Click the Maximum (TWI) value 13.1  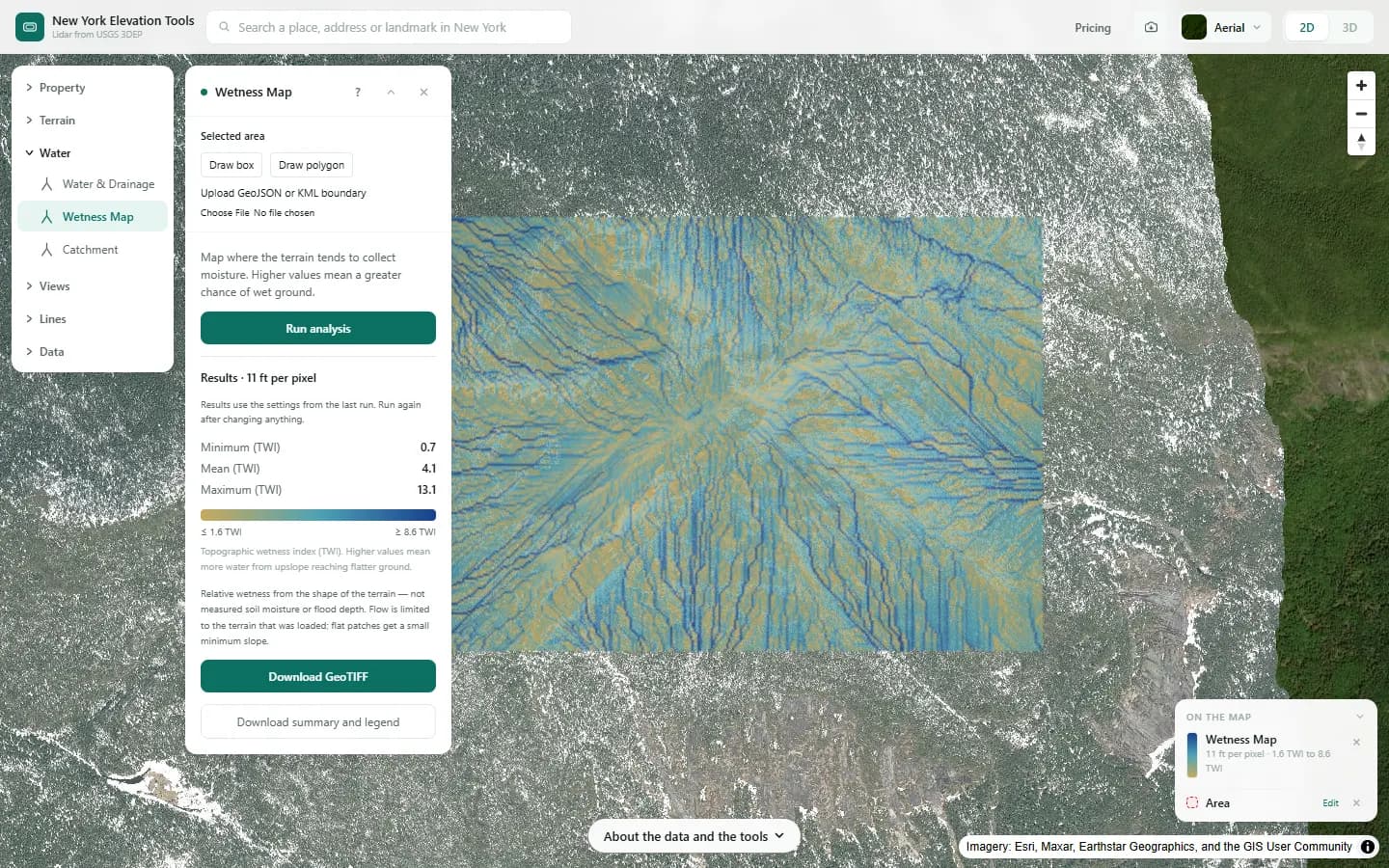(x=426, y=490)
